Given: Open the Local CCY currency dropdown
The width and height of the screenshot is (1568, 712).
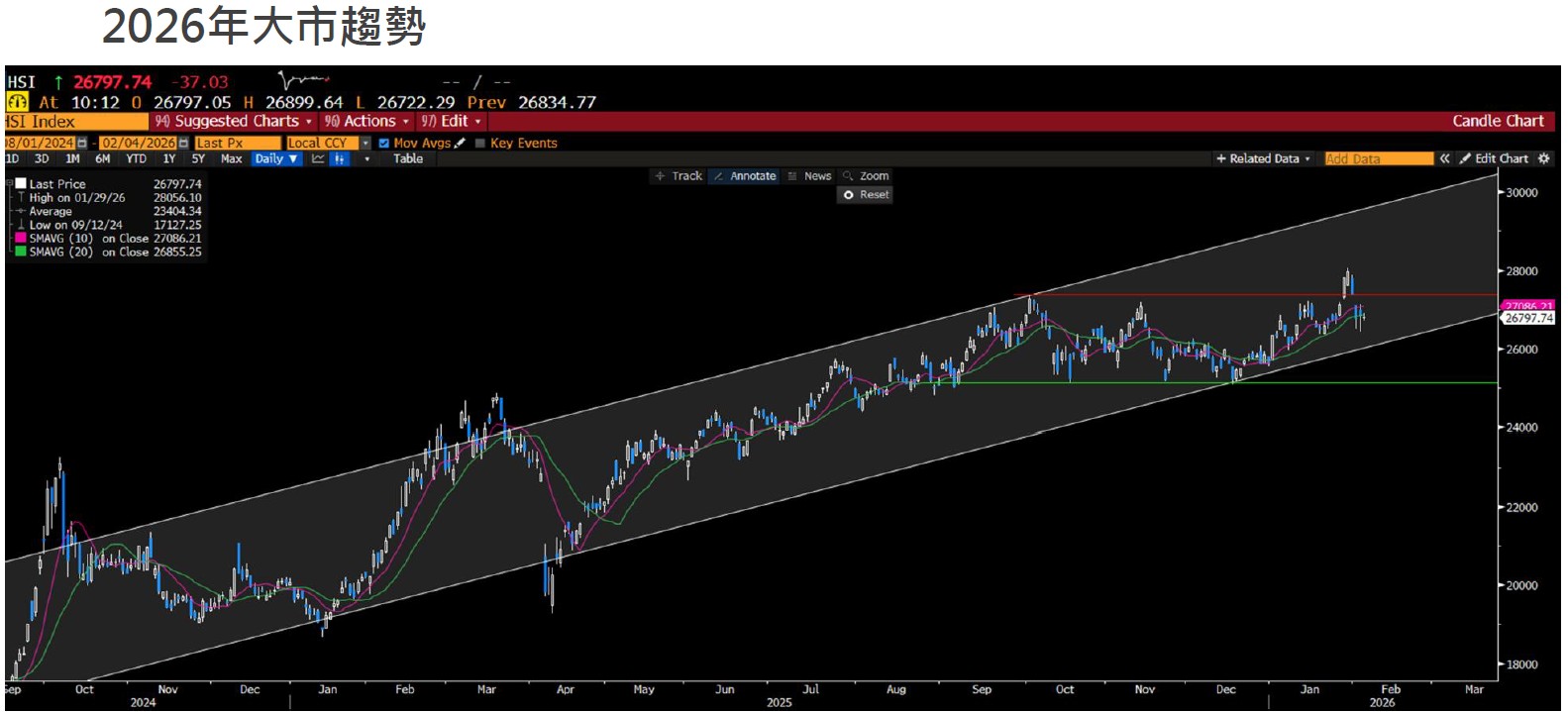Looking at the screenshot, I should (x=366, y=144).
